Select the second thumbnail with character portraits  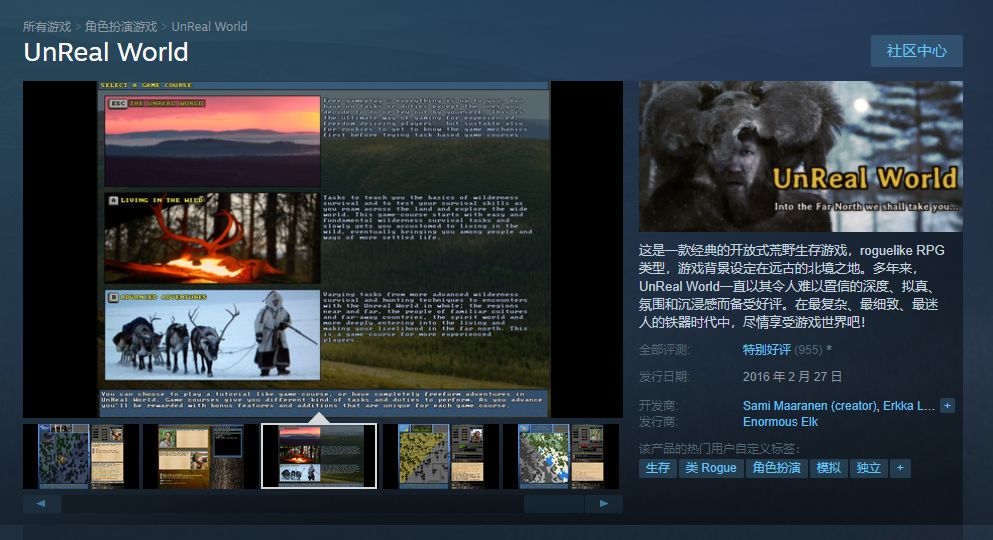pos(200,456)
